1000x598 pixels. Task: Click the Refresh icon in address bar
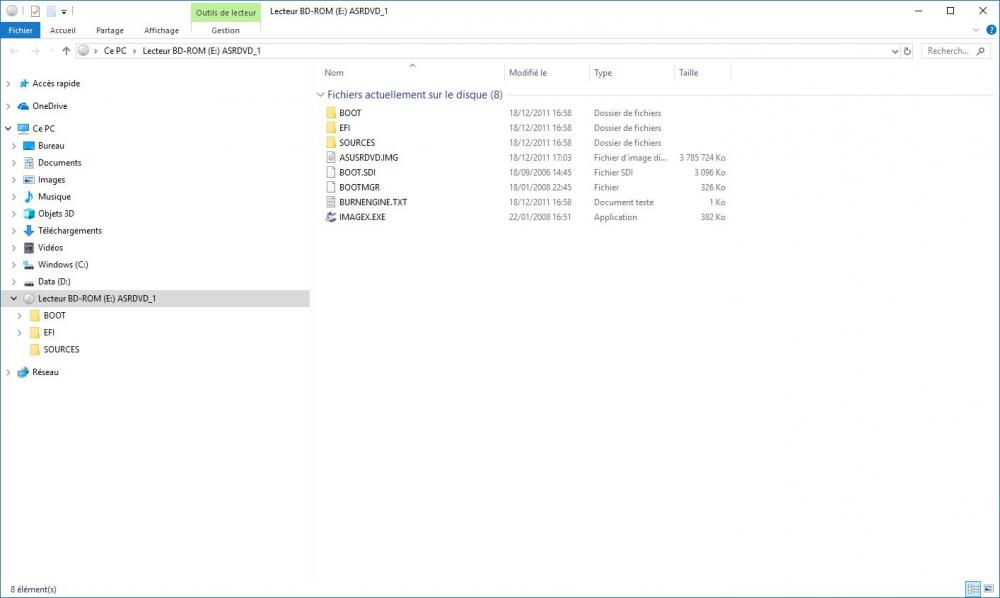[907, 51]
